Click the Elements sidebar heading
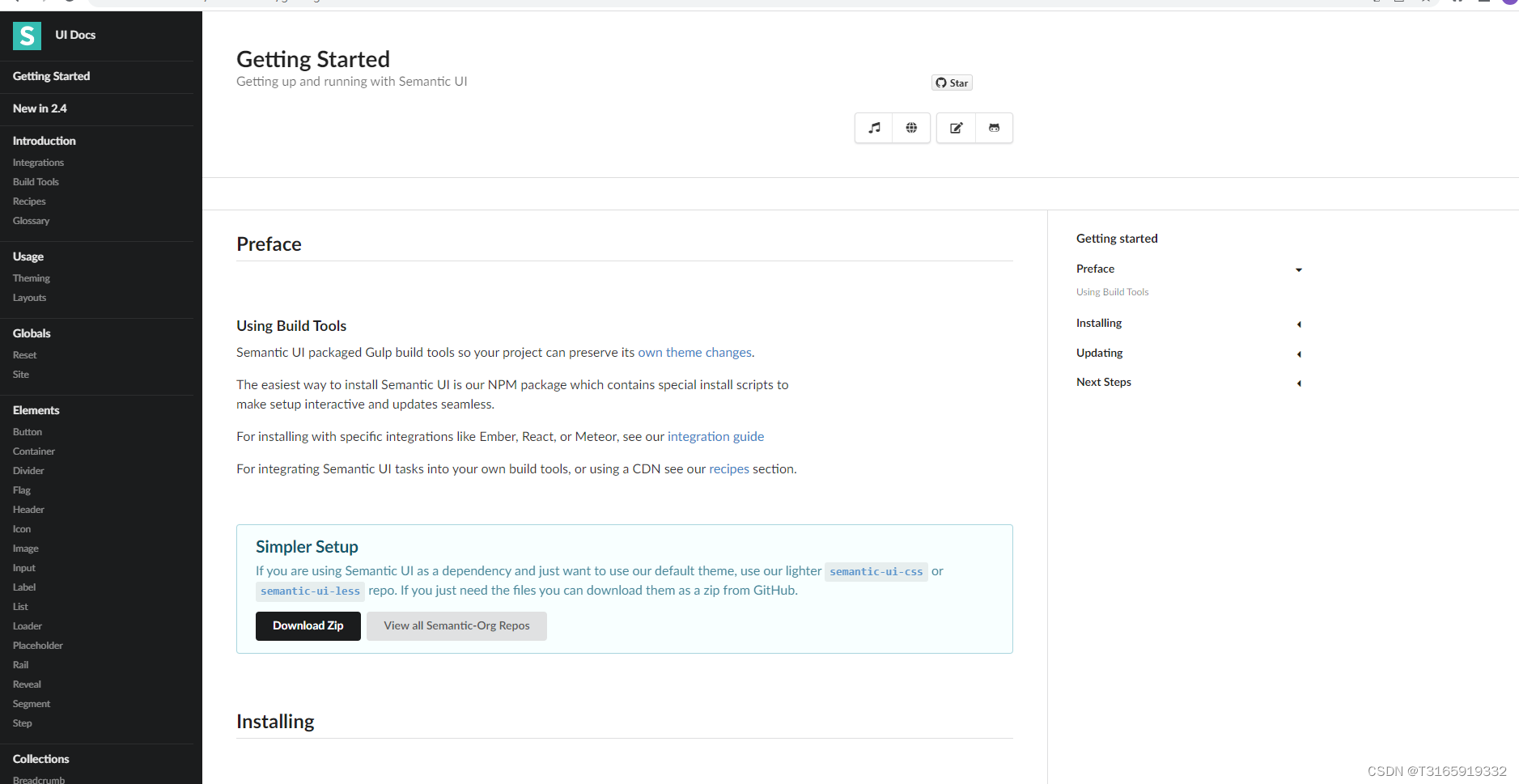This screenshot has height=784, width=1519. coord(36,410)
